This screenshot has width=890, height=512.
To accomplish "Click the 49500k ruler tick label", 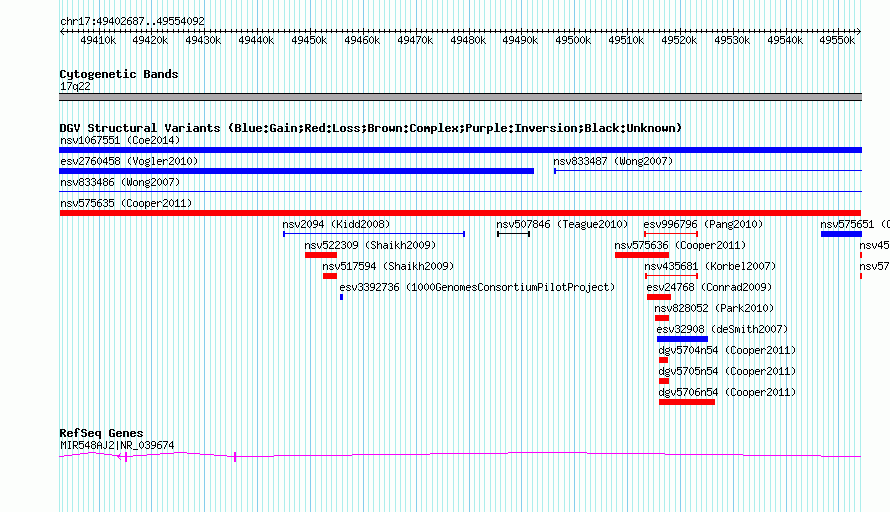I will [x=573, y=40].
